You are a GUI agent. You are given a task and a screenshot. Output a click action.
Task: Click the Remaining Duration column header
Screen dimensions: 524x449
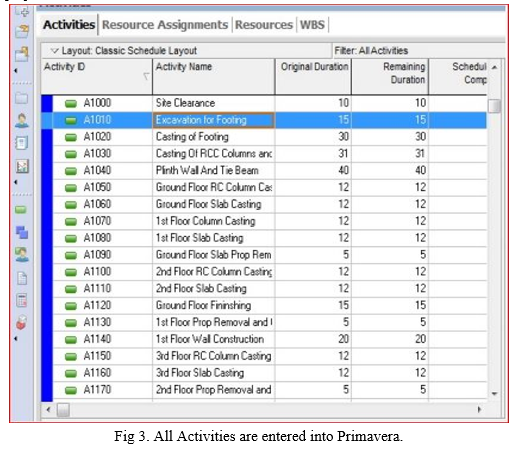tap(390, 77)
